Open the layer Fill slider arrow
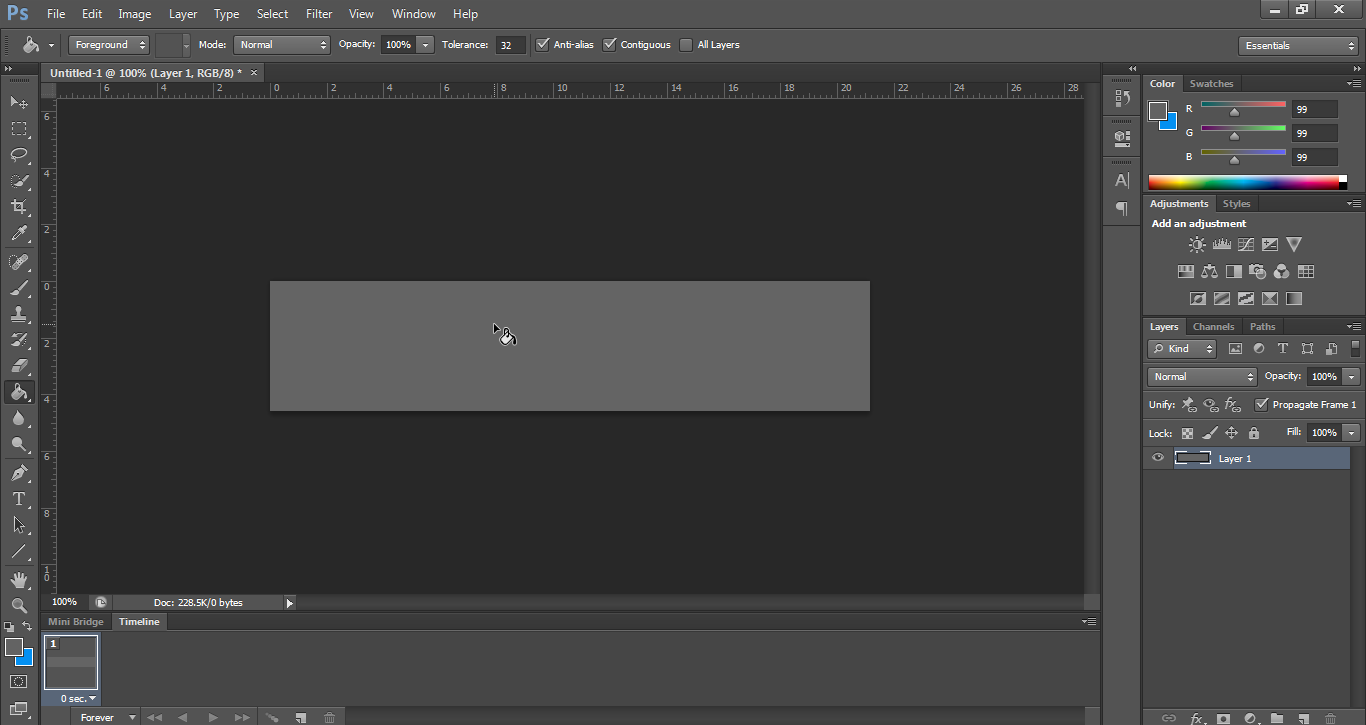Image resolution: width=1366 pixels, height=725 pixels. pyautogui.click(x=1352, y=433)
